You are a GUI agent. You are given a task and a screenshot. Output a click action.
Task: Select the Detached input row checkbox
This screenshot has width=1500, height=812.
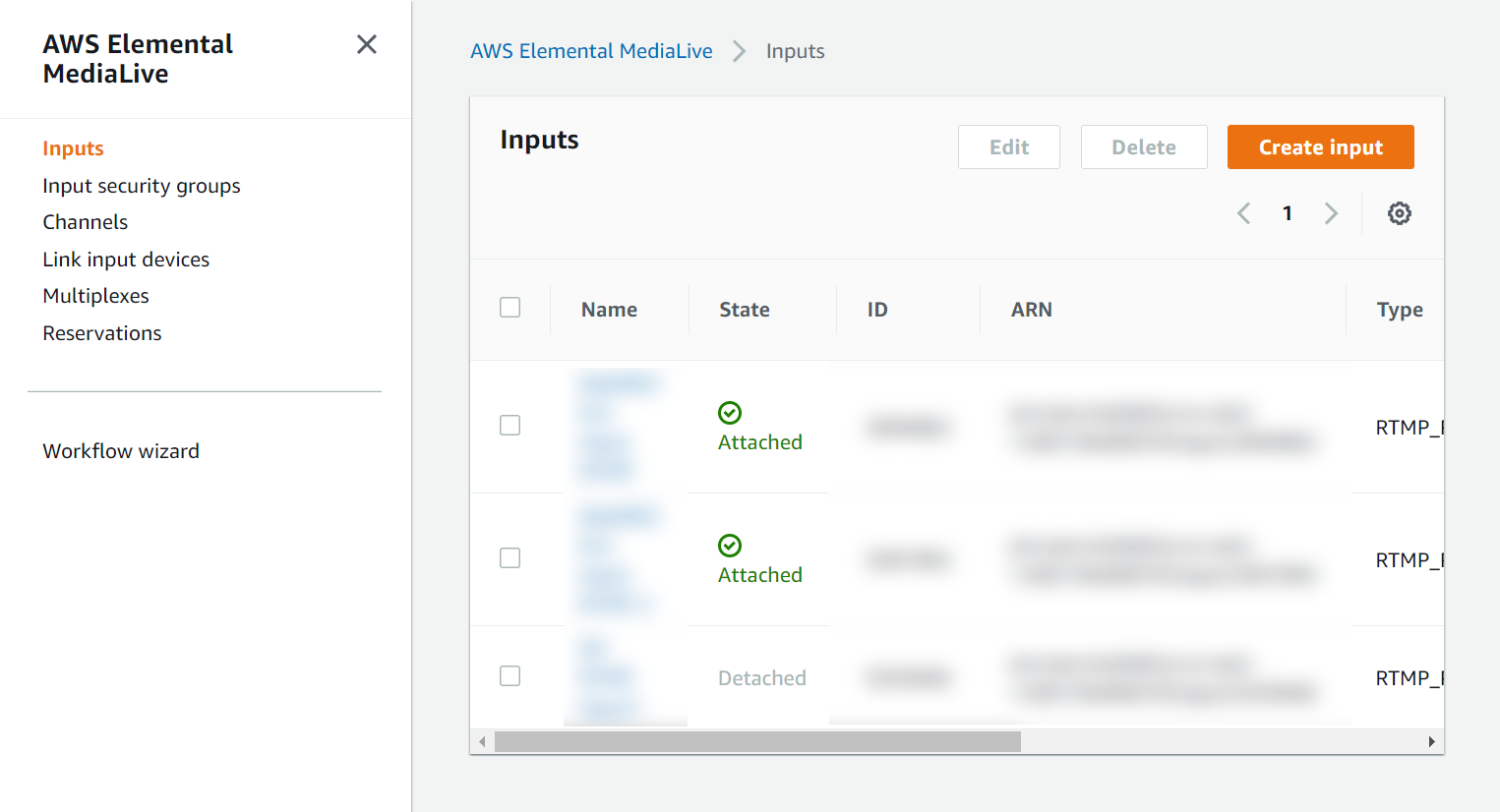[510, 676]
